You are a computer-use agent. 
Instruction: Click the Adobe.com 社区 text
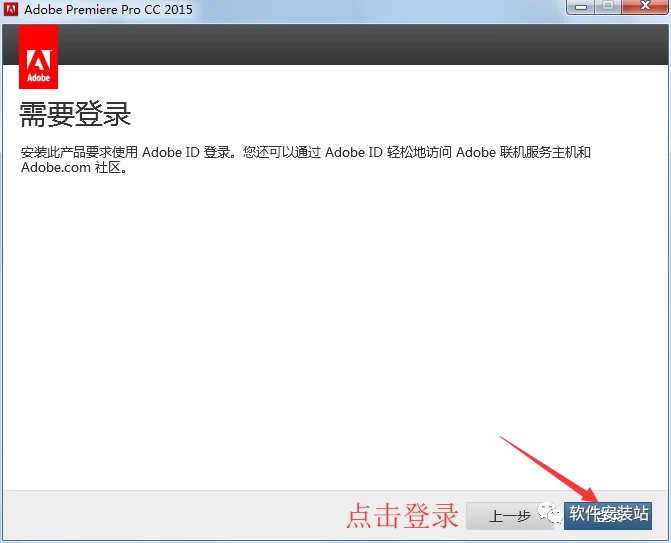[x=74, y=167]
